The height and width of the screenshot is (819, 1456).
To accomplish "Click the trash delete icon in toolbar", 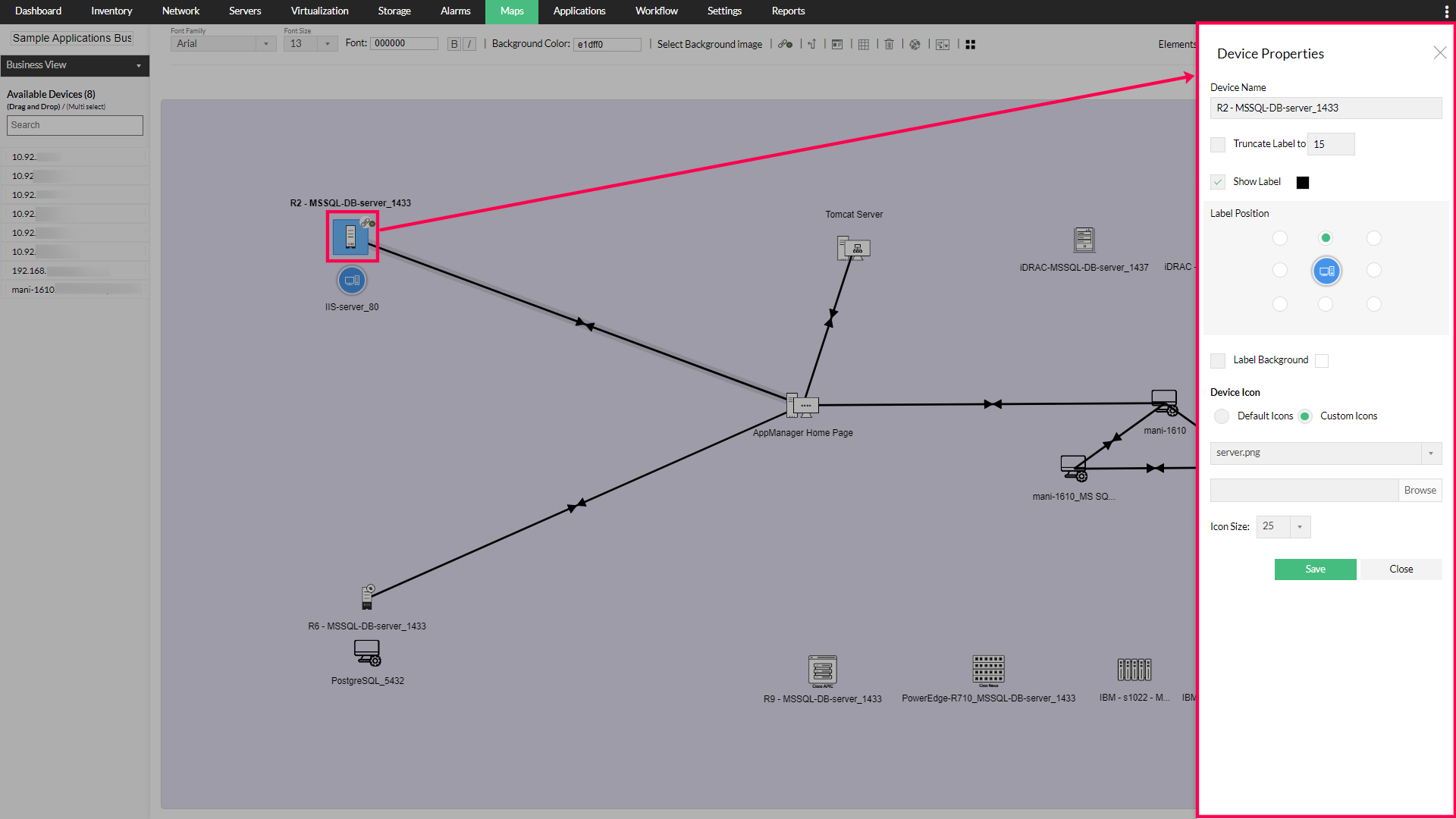I will pyautogui.click(x=890, y=44).
